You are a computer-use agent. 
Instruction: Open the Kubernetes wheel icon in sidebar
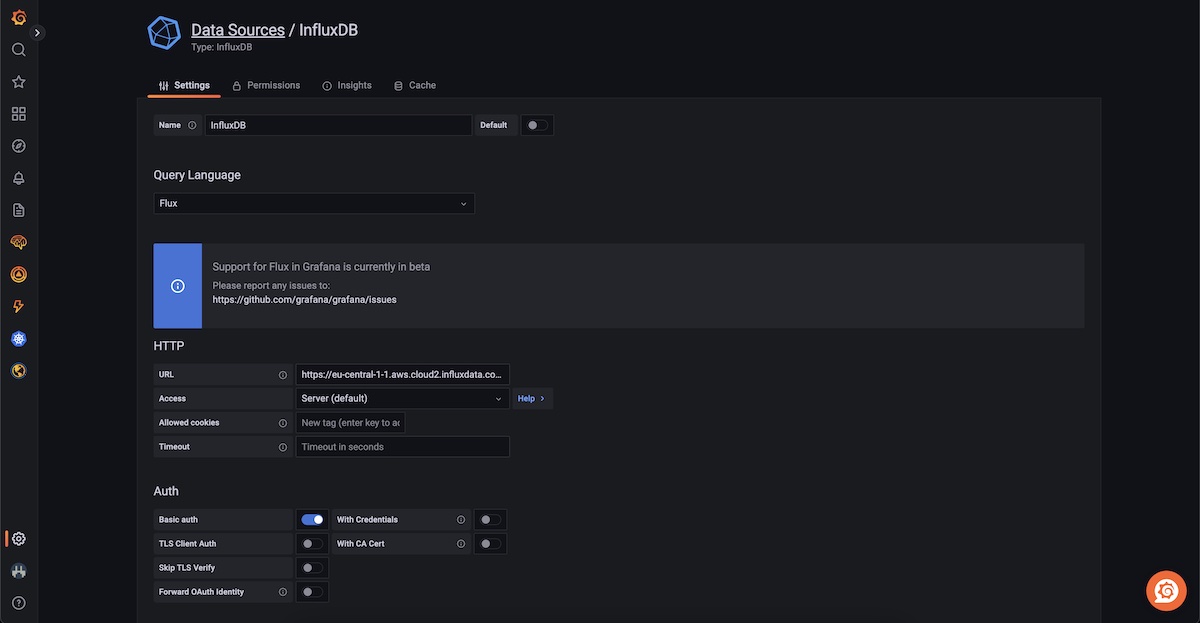pos(18,339)
